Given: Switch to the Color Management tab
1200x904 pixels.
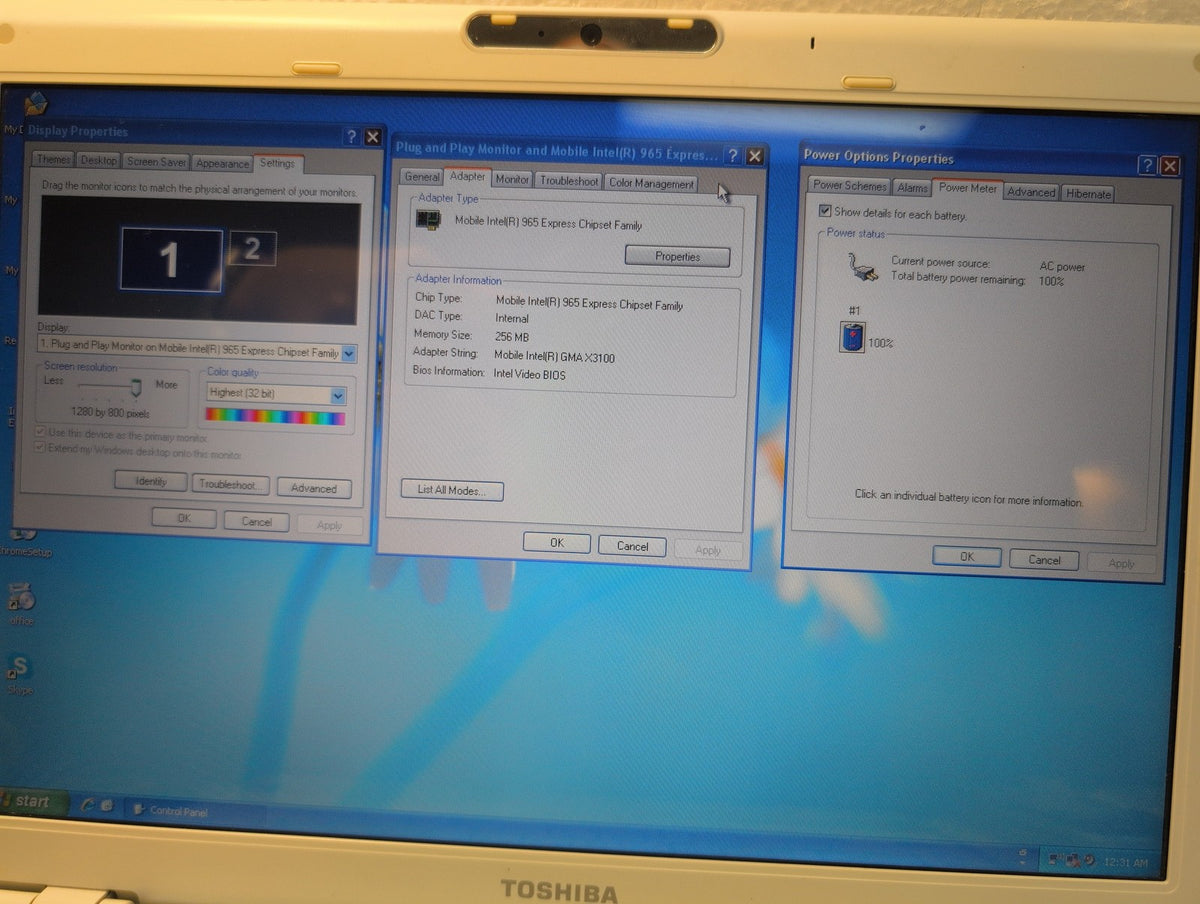Looking at the screenshot, I should coord(651,183).
